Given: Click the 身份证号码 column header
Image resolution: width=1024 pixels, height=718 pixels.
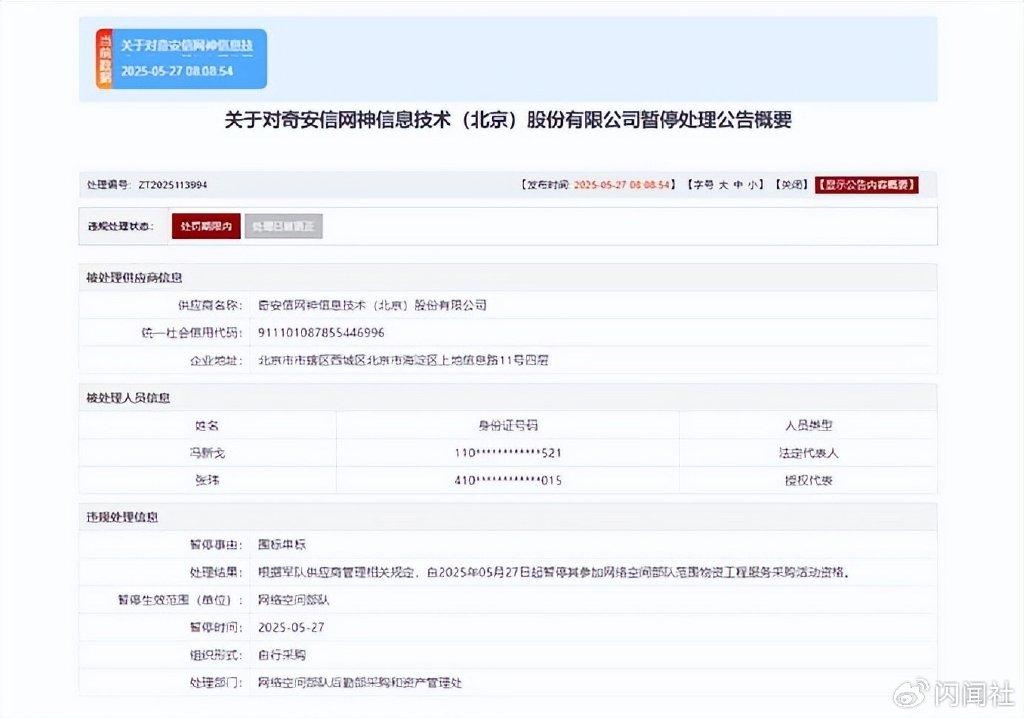Looking at the screenshot, I should click(508, 425).
